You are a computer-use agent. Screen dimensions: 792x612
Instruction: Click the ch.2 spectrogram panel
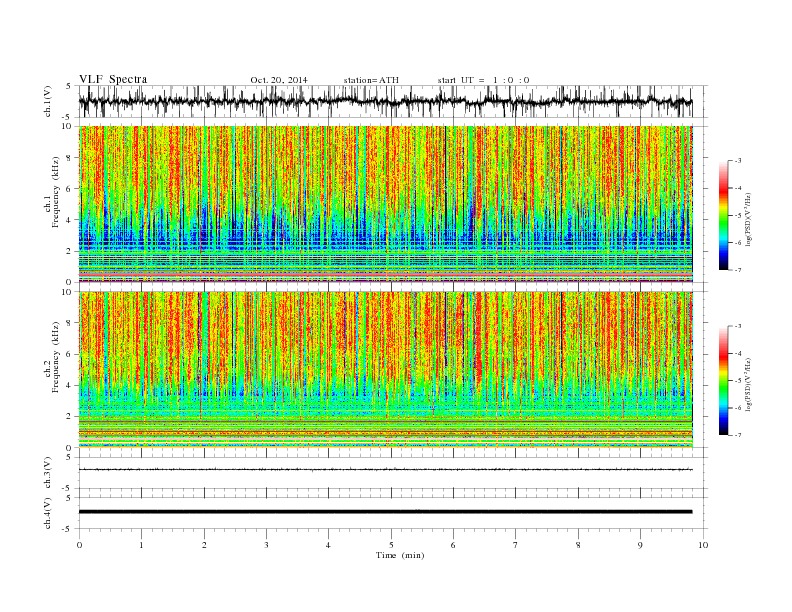click(x=386, y=370)
